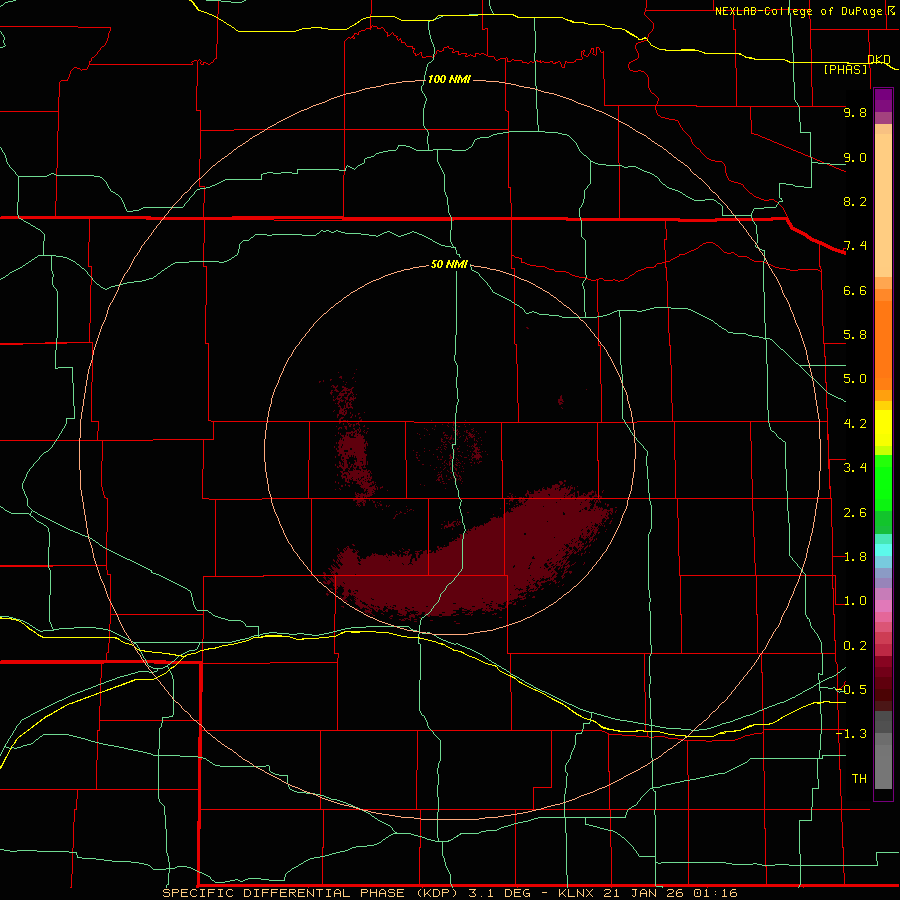This screenshot has height=900, width=900.
Task: Click the [PHAS] units label
Action: (x=845, y=69)
